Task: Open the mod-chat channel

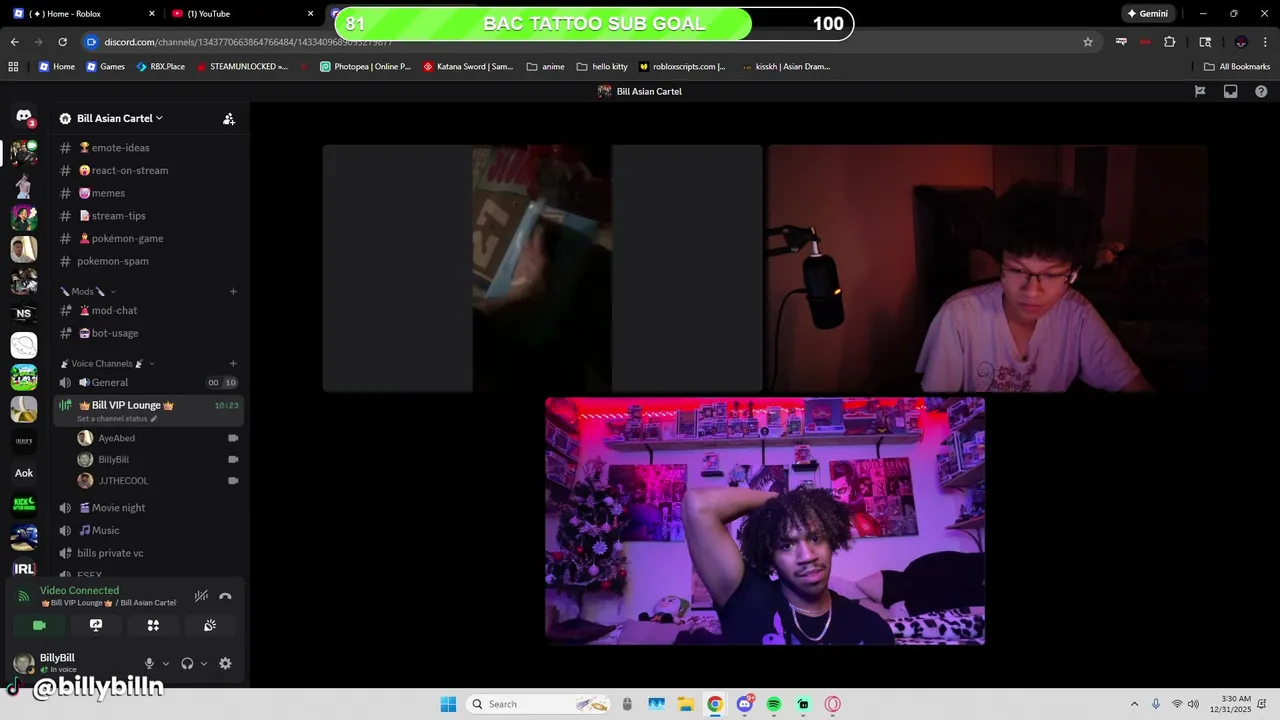Action: tap(150, 310)
